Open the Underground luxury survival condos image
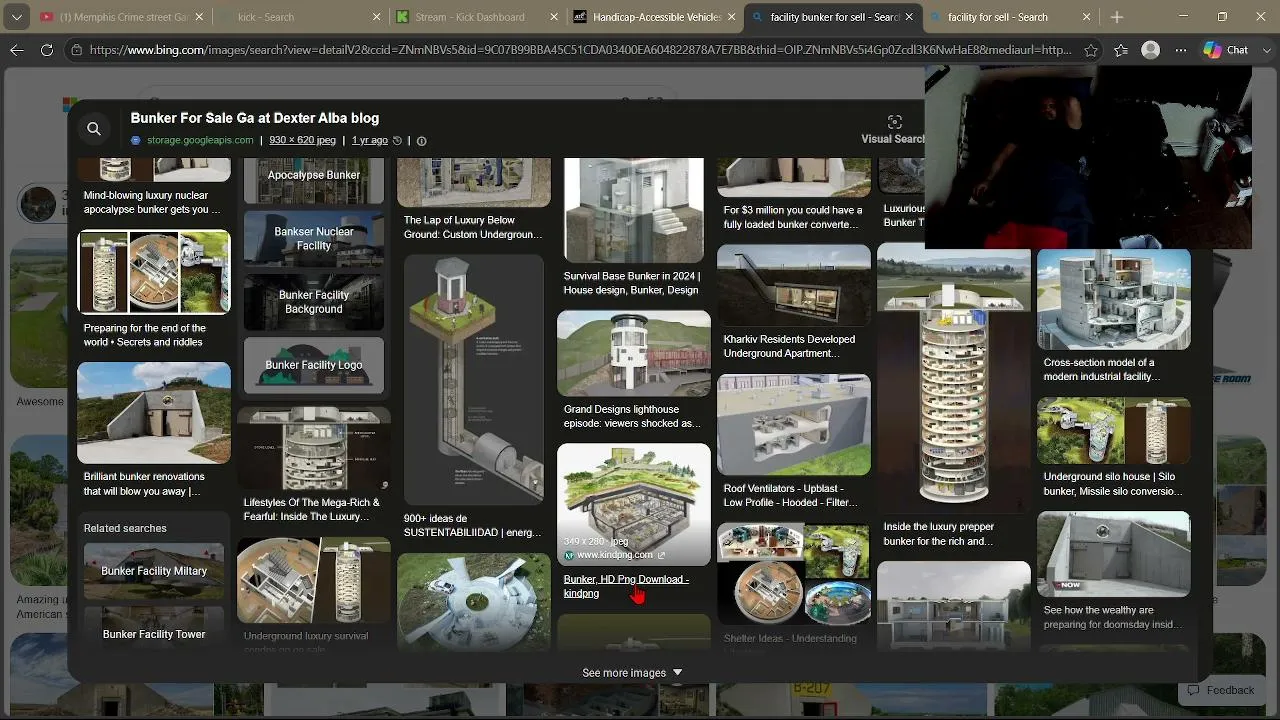The height and width of the screenshot is (720, 1280). coord(314,580)
